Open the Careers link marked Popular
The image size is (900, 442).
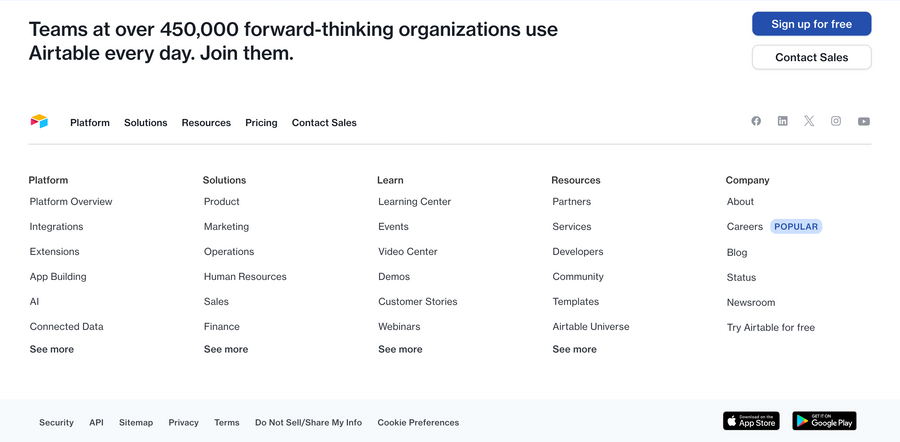pos(745,227)
